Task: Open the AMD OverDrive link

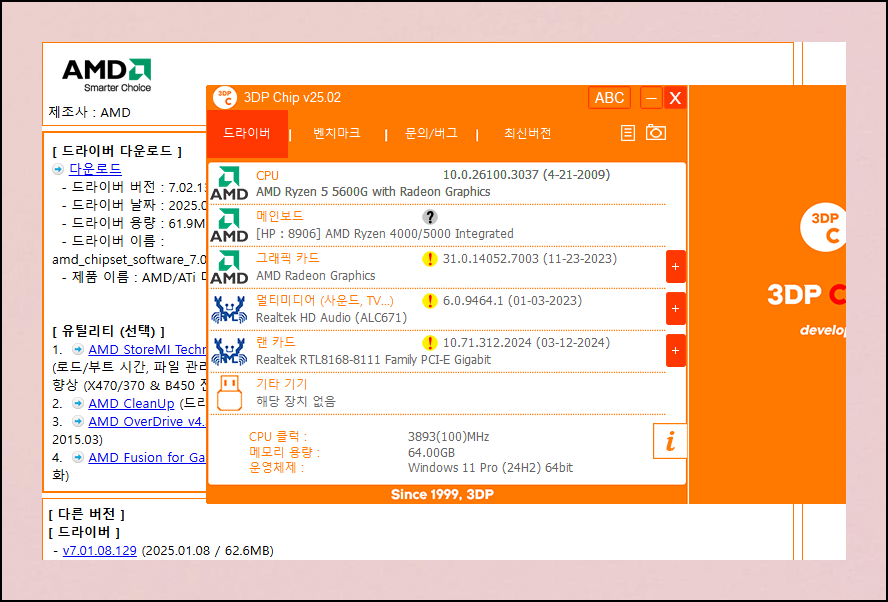Action: 147,422
